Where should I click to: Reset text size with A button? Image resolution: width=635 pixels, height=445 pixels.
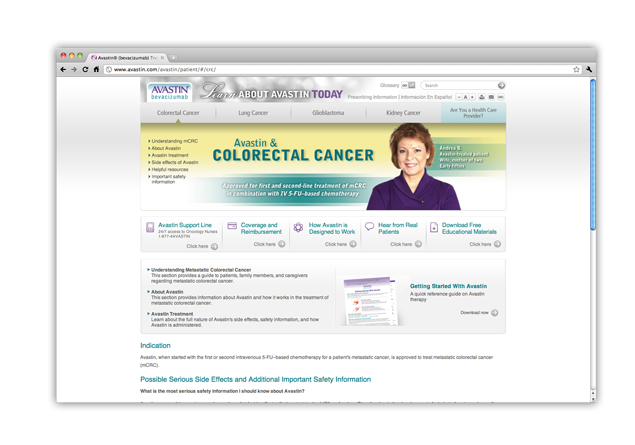click(x=465, y=97)
